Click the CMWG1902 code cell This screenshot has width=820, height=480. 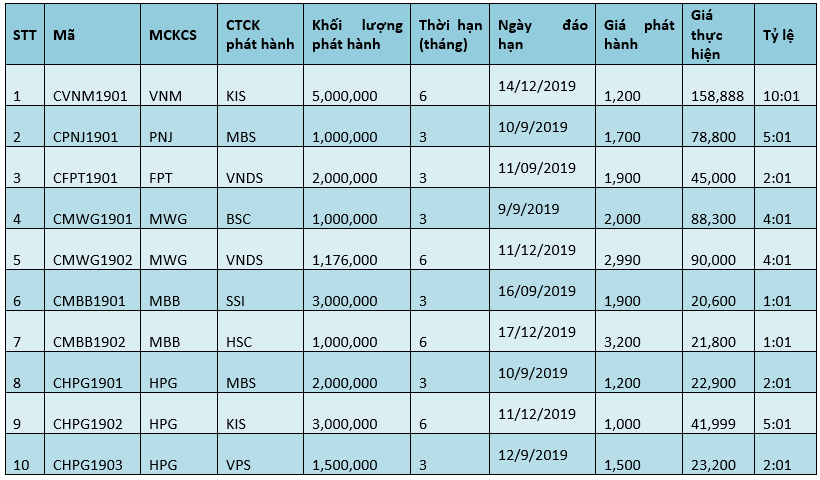coord(92,249)
